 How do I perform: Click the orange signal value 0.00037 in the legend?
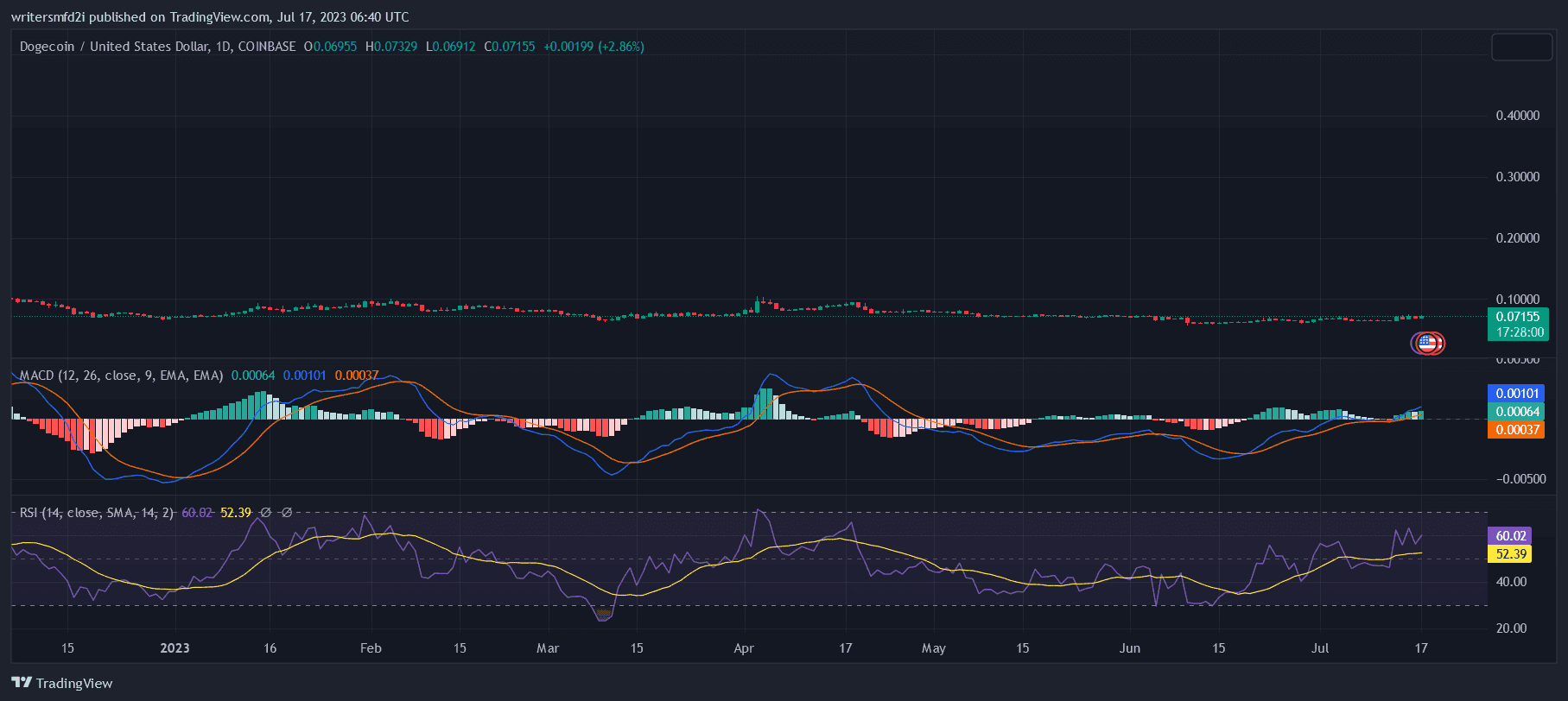[357, 376]
